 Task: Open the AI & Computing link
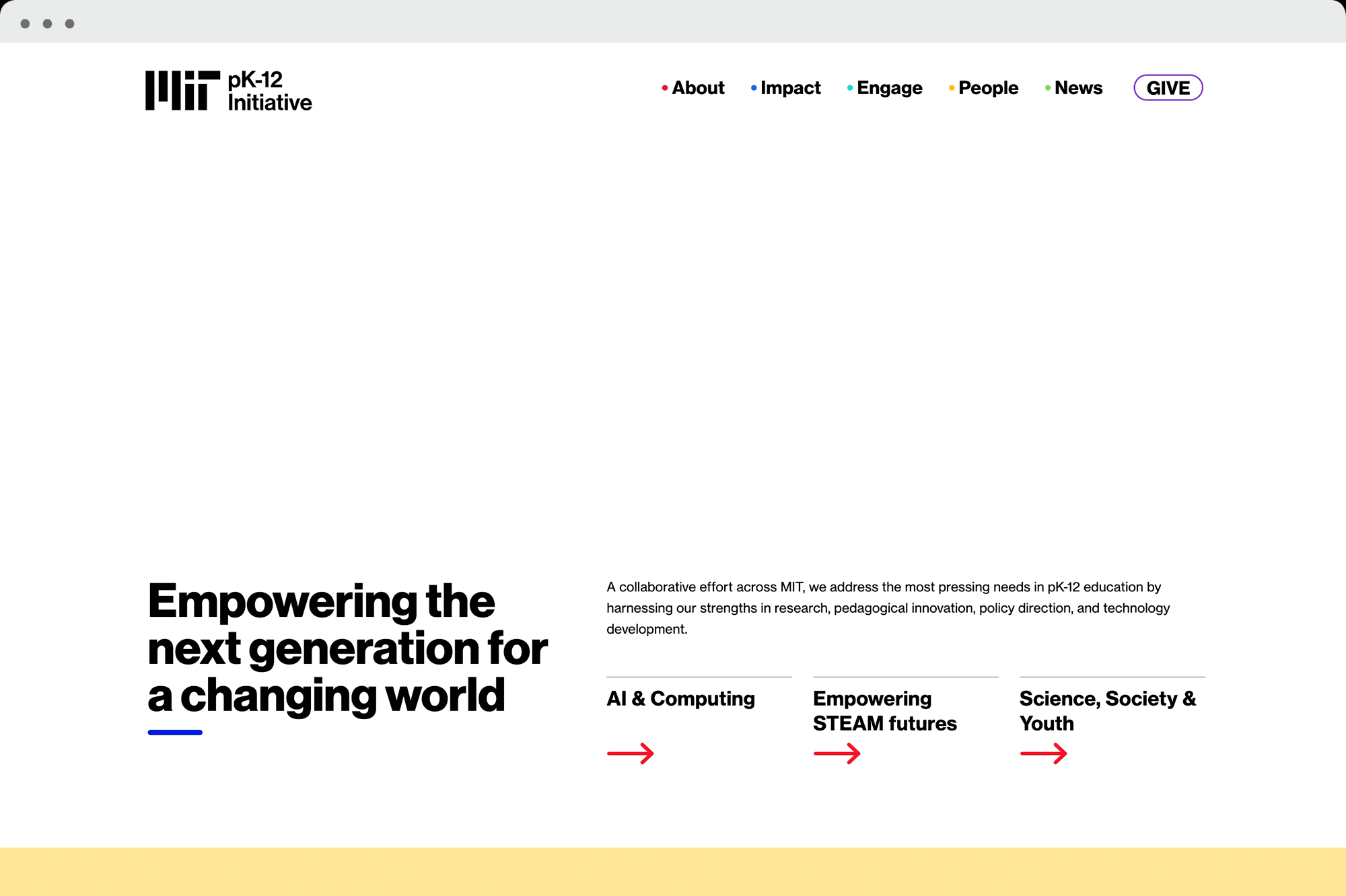pos(680,699)
